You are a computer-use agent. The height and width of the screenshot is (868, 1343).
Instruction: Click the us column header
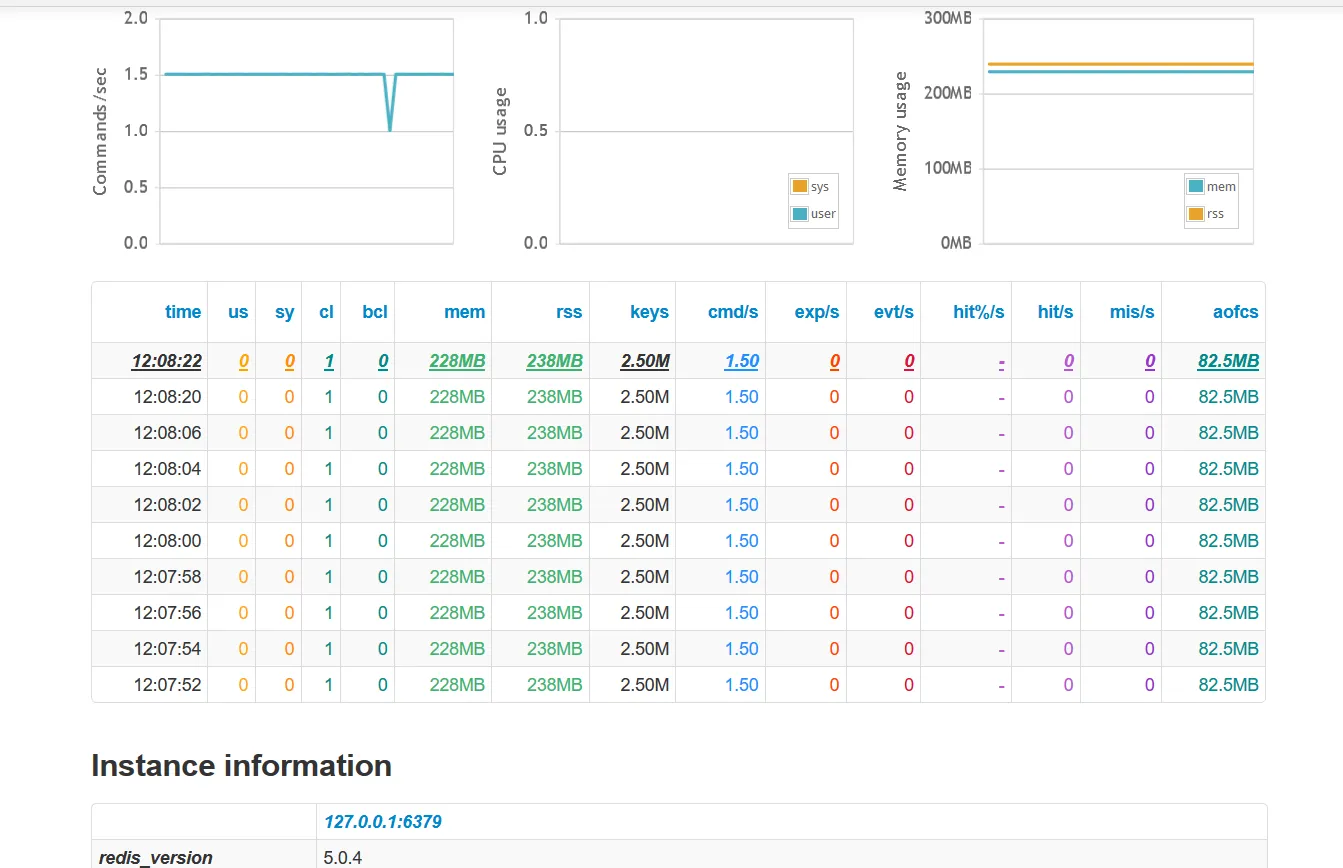pyautogui.click(x=238, y=312)
